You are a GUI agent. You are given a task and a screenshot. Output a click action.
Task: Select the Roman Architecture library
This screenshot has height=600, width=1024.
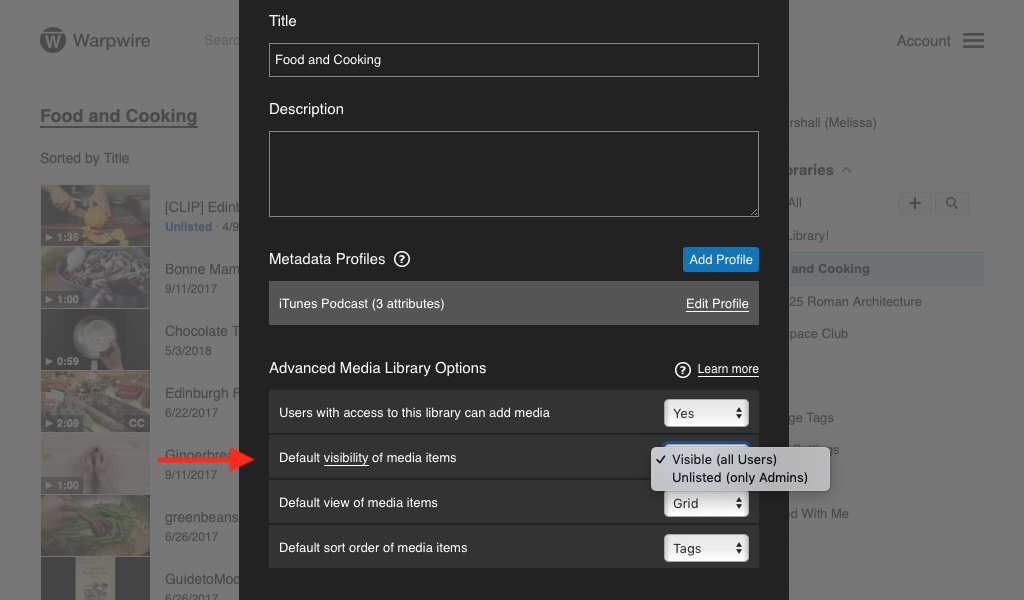tap(855, 302)
